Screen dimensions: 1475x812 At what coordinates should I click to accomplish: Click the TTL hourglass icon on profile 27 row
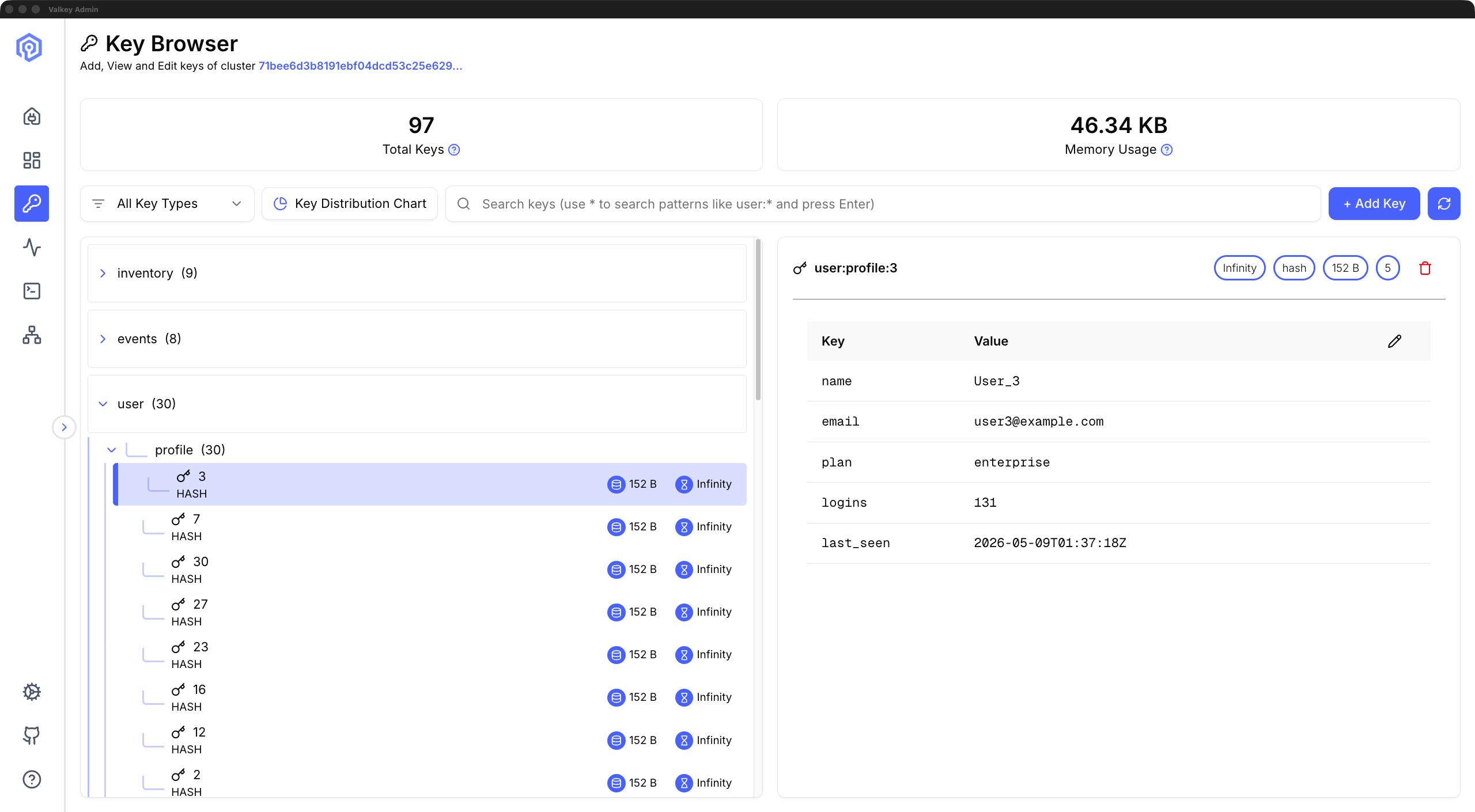click(x=684, y=612)
